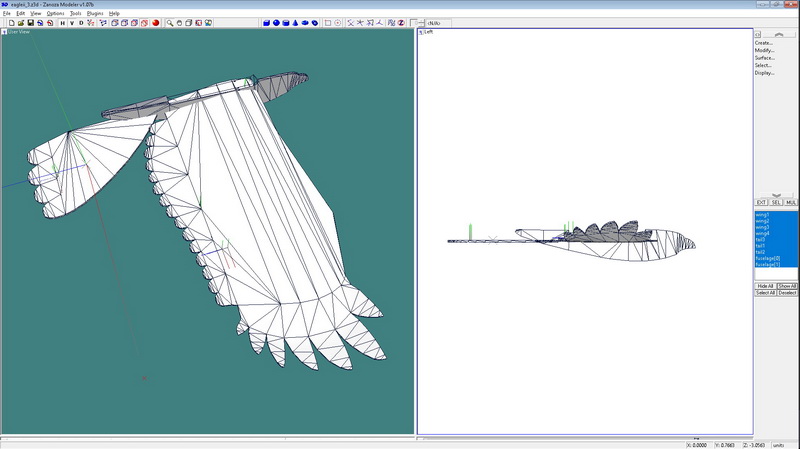Image resolution: width=800 pixels, height=449 pixels.
Task: Create a blue cube primitive
Action: pos(266,22)
